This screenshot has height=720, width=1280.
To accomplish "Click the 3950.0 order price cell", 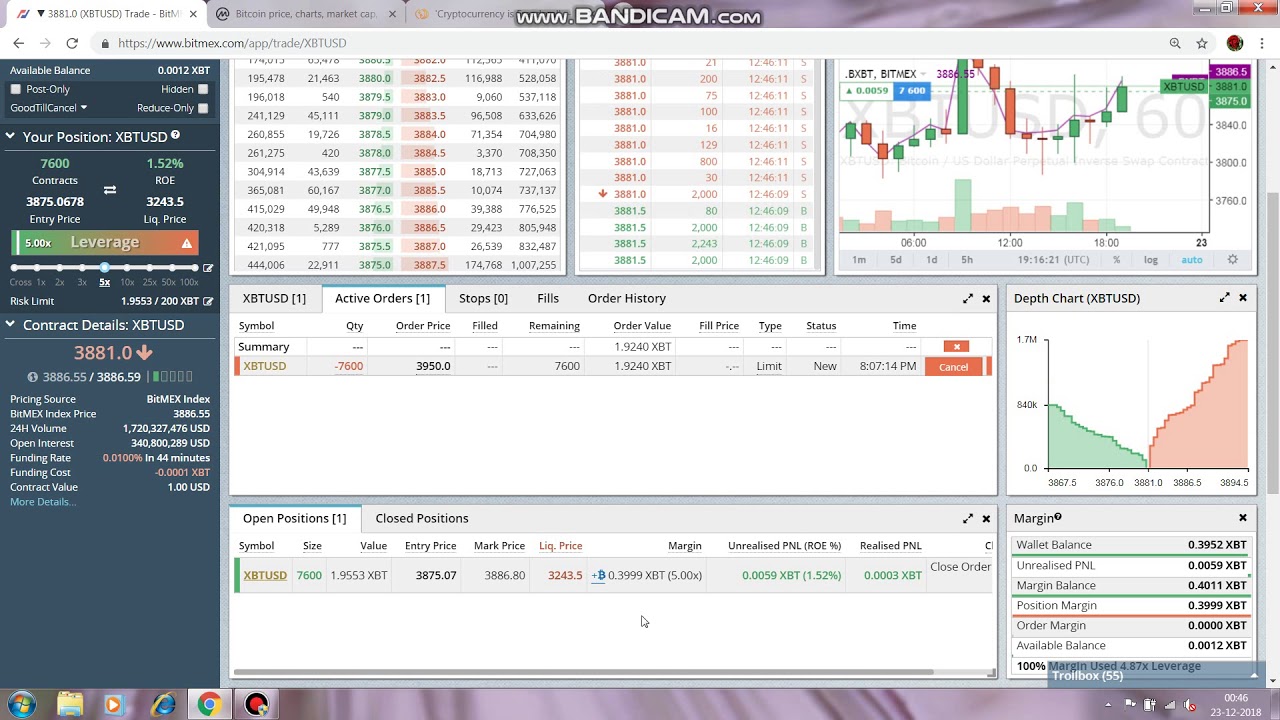I will pyautogui.click(x=433, y=366).
